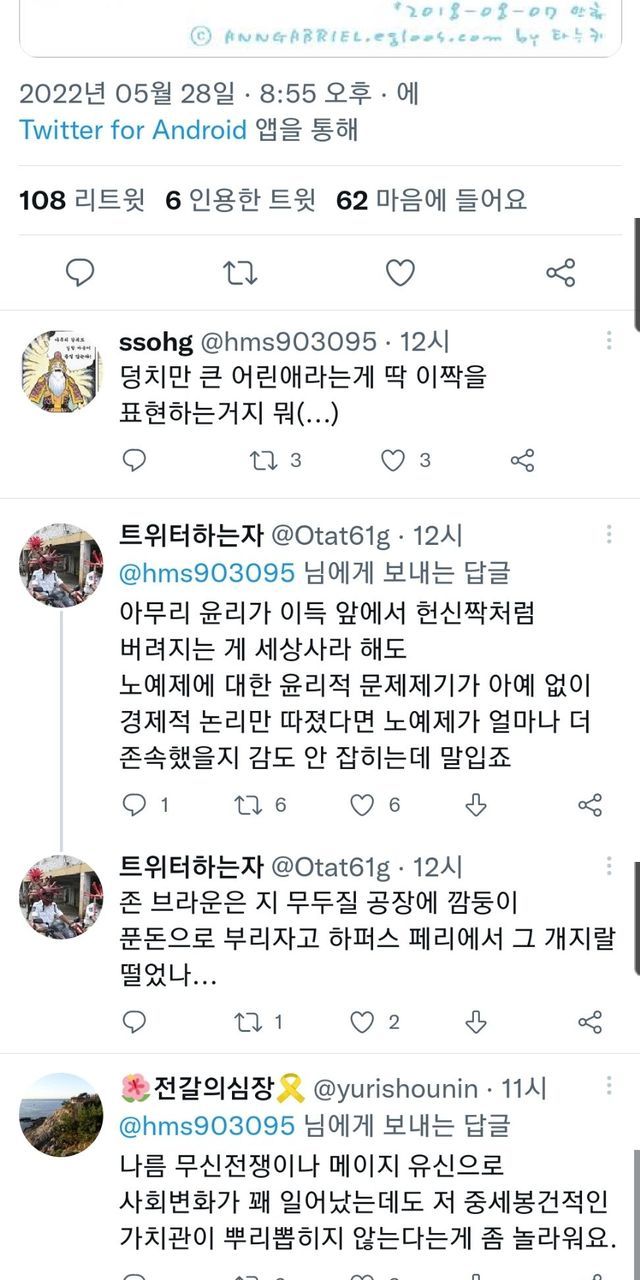640x1280 pixels.
Task: Share 트위터하는자's John Brown reply
Action: [590, 1021]
